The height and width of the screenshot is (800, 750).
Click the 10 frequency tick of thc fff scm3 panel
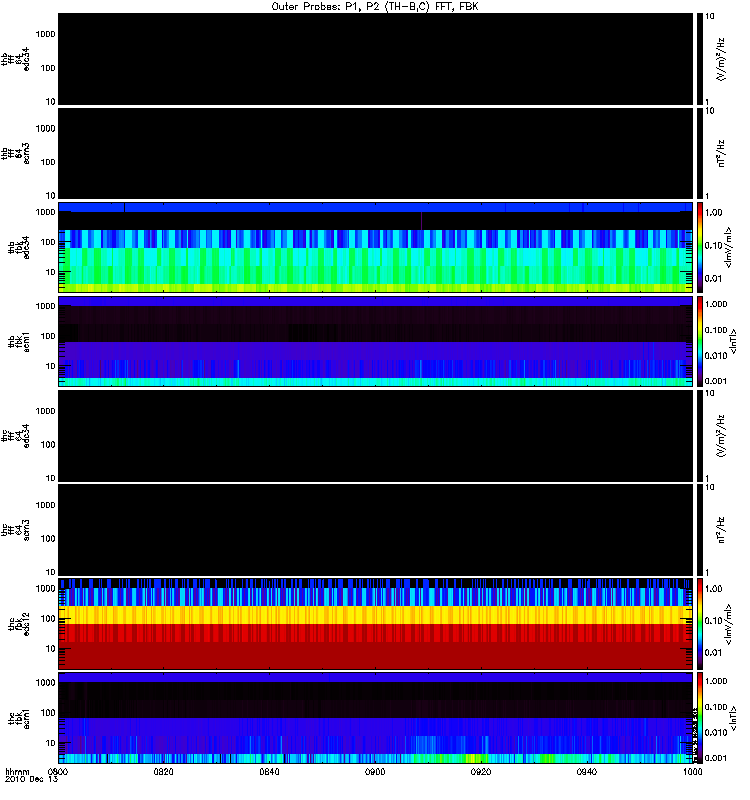click(x=51, y=572)
